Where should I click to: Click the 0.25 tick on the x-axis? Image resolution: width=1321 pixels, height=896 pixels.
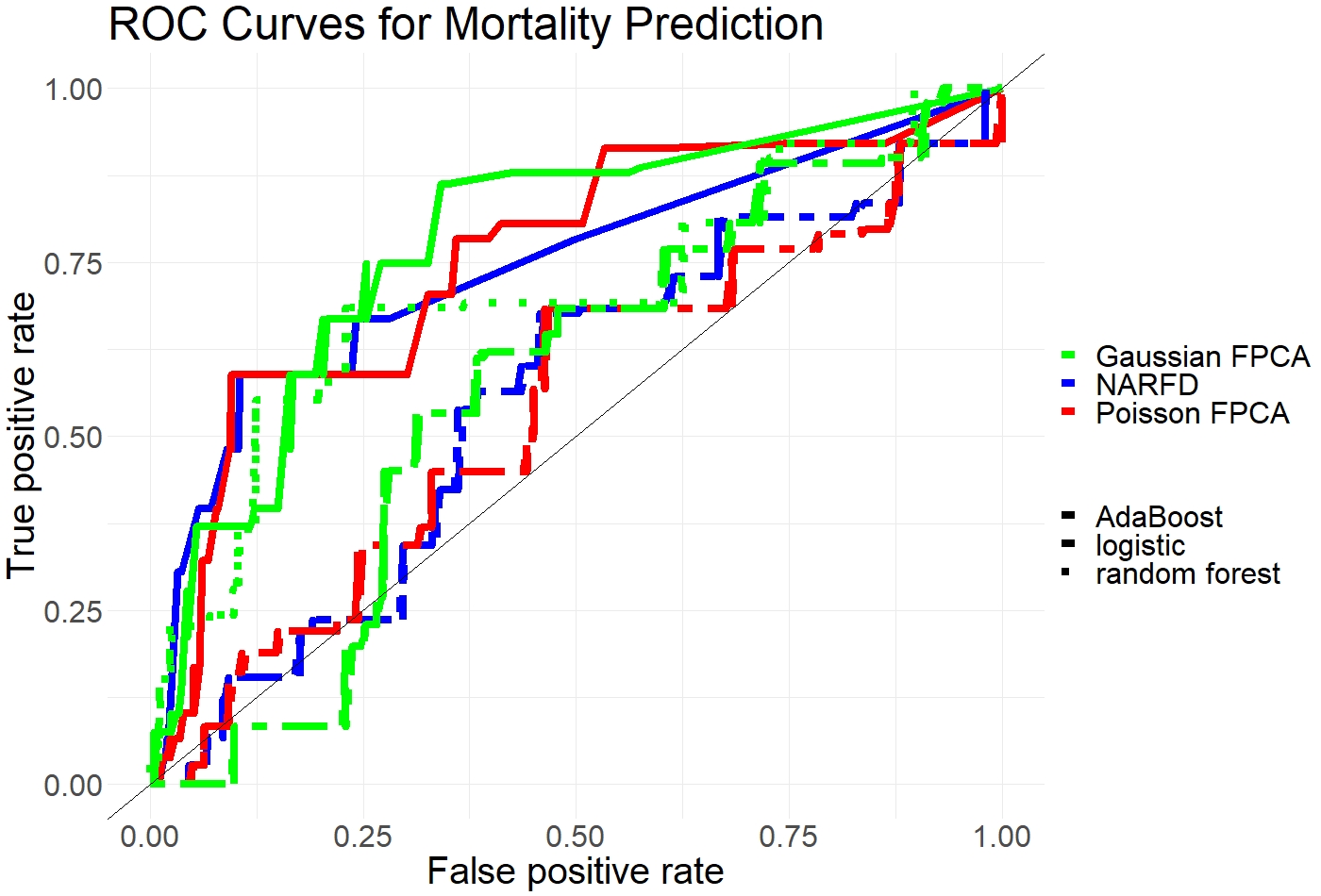coord(362,836)
